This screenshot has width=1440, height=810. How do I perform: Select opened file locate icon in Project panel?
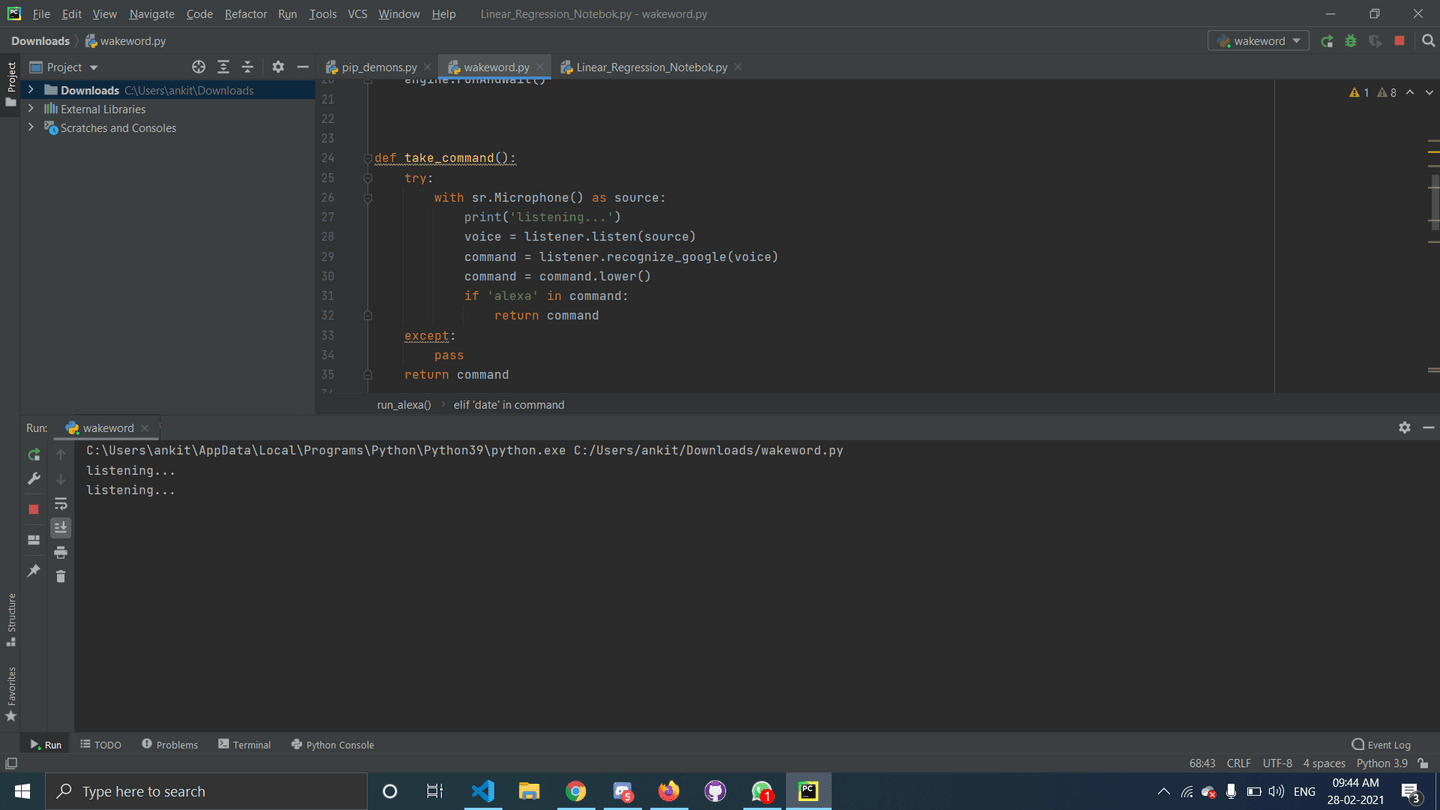coord(199,67)
